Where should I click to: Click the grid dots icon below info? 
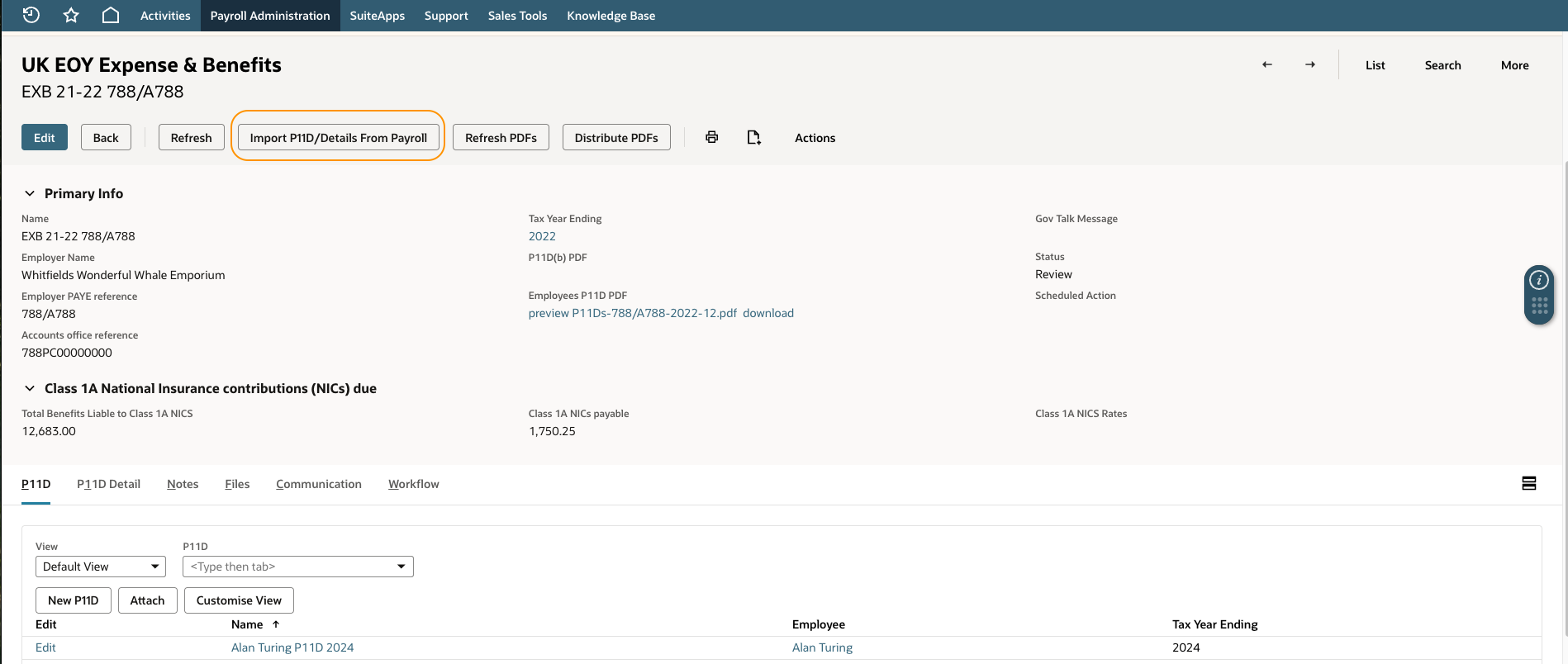point(1539,306)
